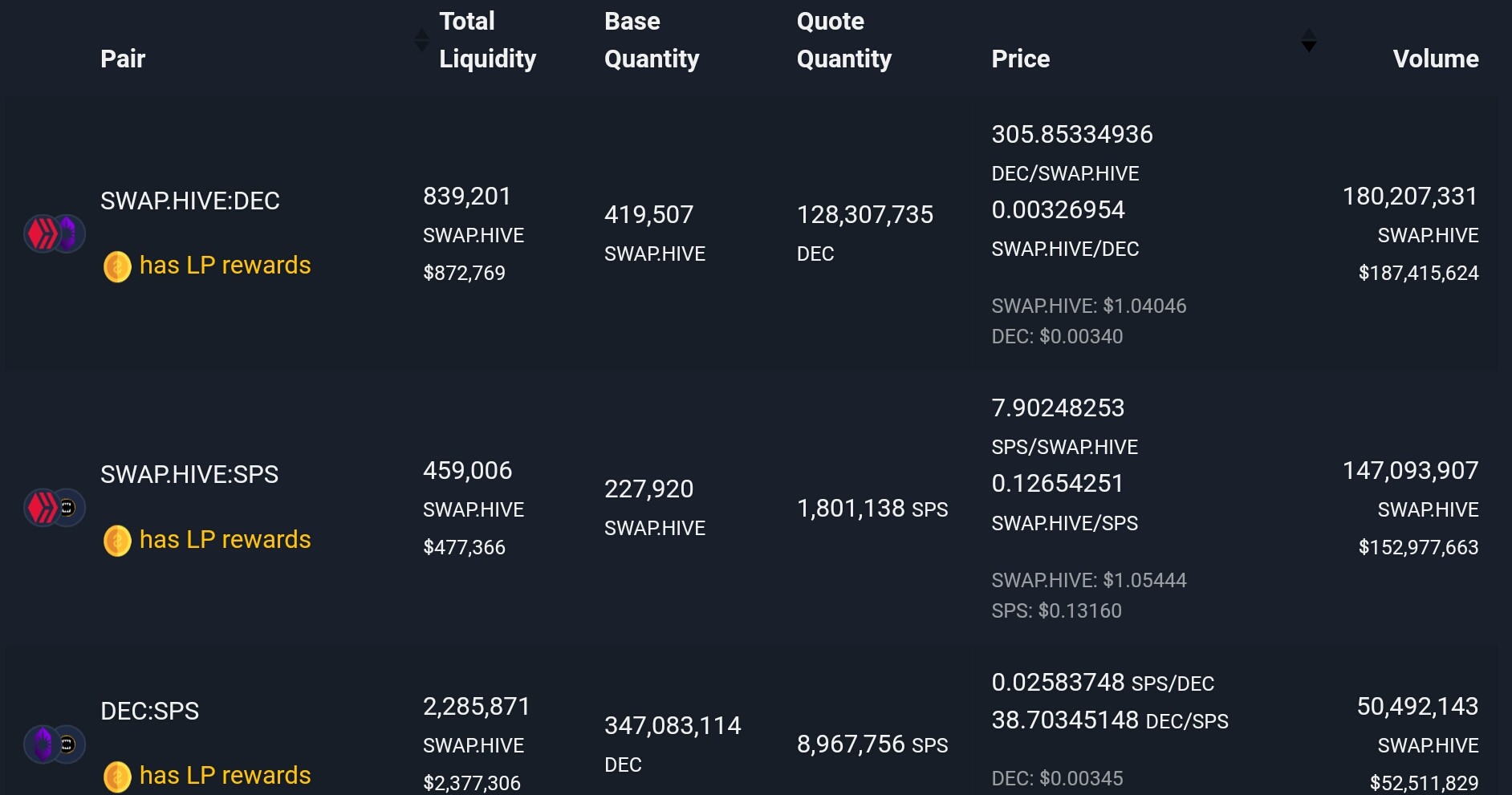Click the Pair column header

(123, 59)
